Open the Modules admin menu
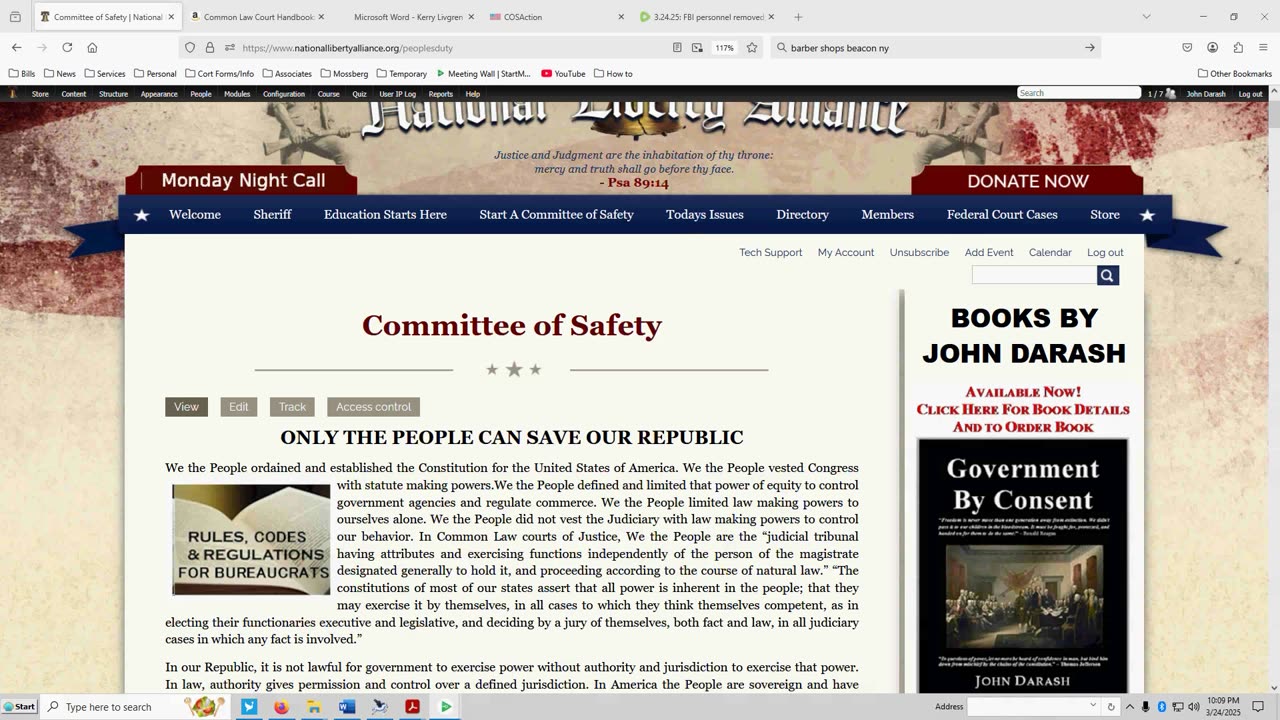1280x720 pixels. (x=237, y=94)
